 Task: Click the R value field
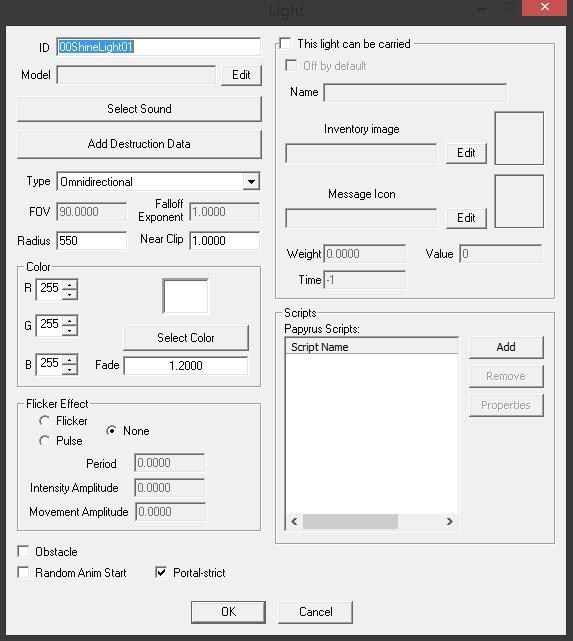coord(49,289)
